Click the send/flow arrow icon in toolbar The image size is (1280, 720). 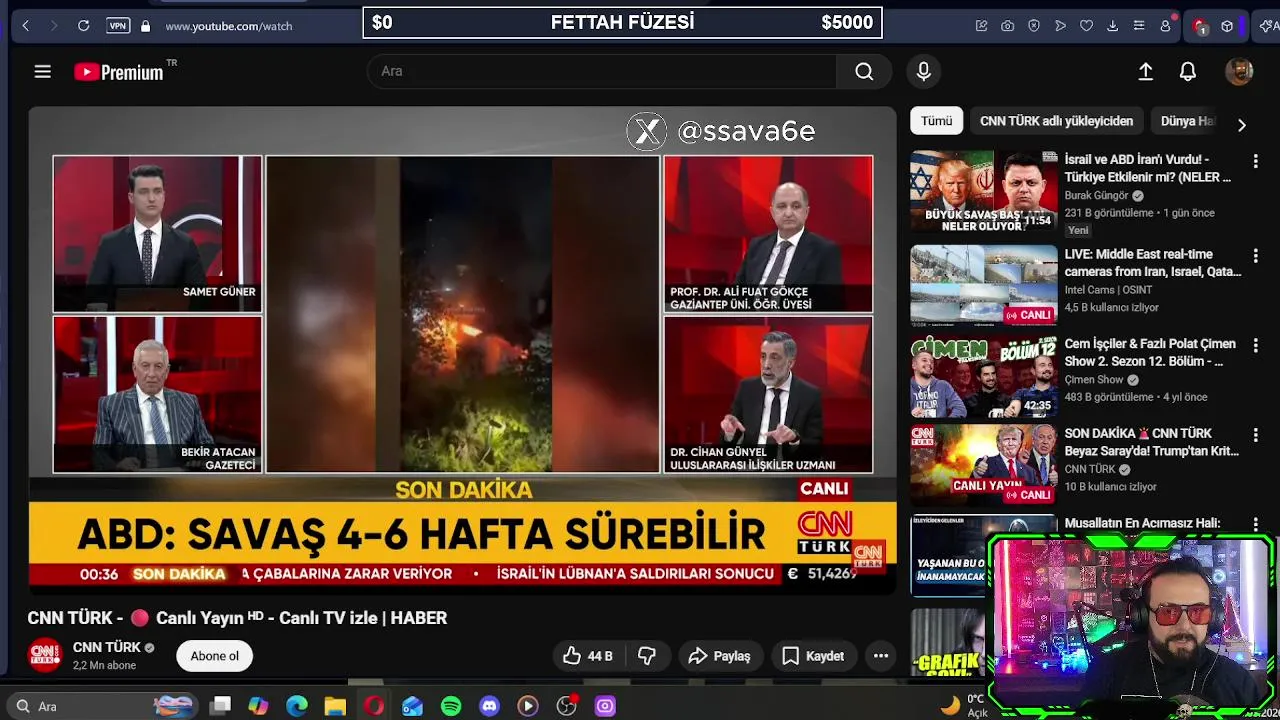click(1060, 26)
